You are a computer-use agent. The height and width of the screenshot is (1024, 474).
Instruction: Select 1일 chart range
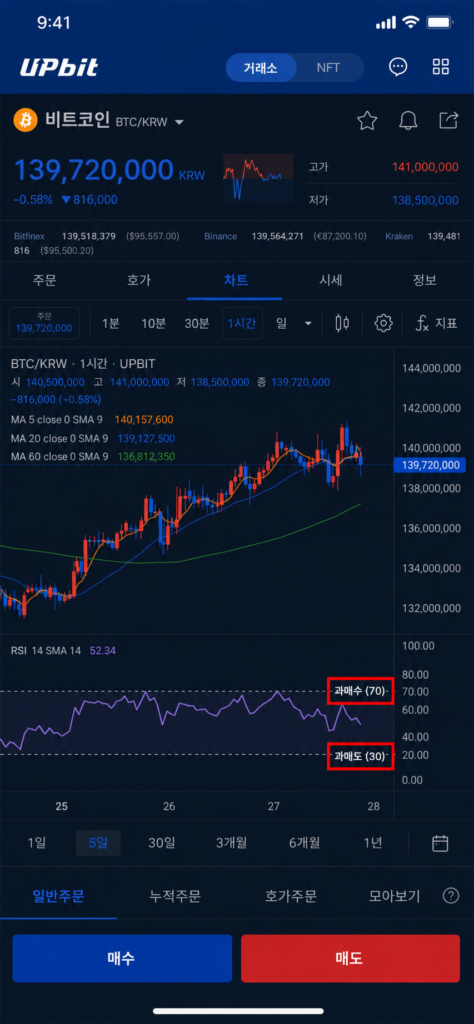click(x=37, y=842)
